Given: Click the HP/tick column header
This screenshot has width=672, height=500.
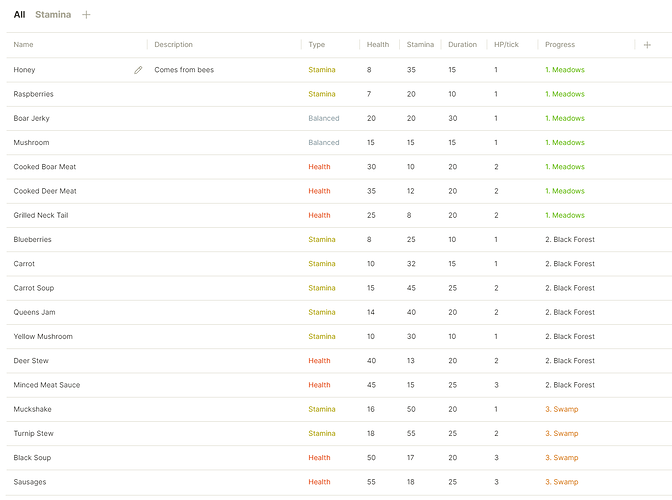Looking at the screenshot, I should [x=506, y=45].
